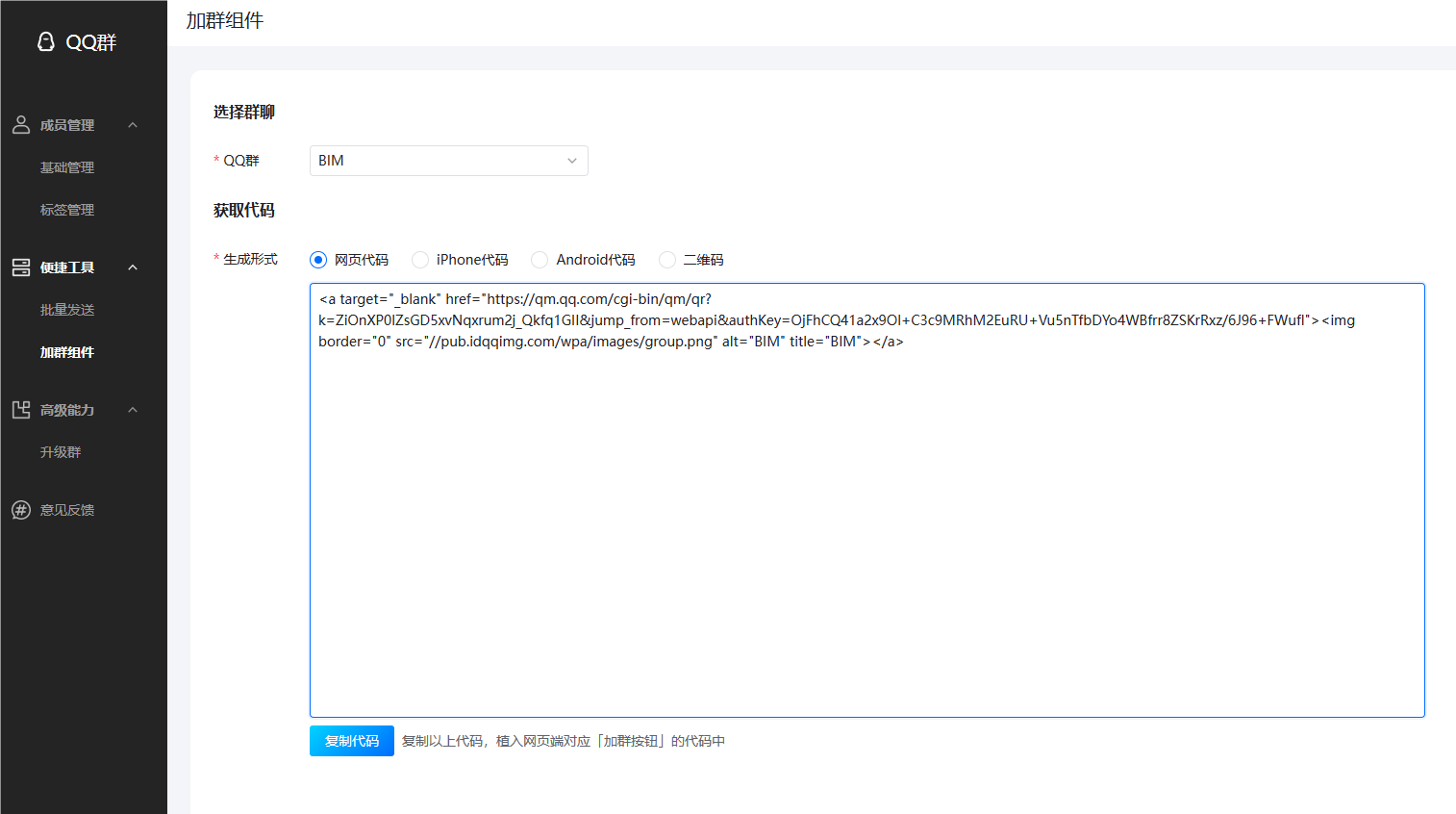Click the 加群组件 page heading
The height and width of the screenshot is (814, 1456).
tap(225, 20)
